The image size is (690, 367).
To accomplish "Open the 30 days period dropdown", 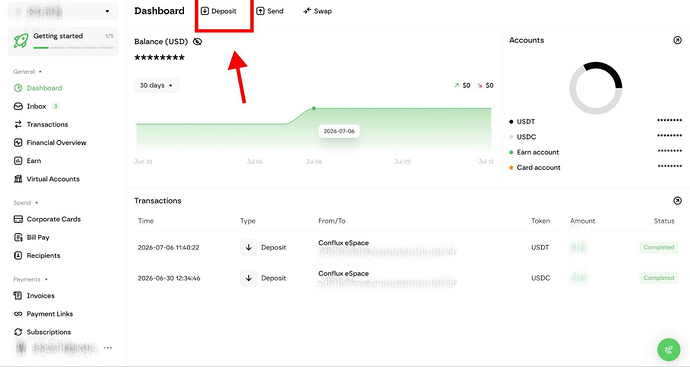I will click(x=157, y=85).
